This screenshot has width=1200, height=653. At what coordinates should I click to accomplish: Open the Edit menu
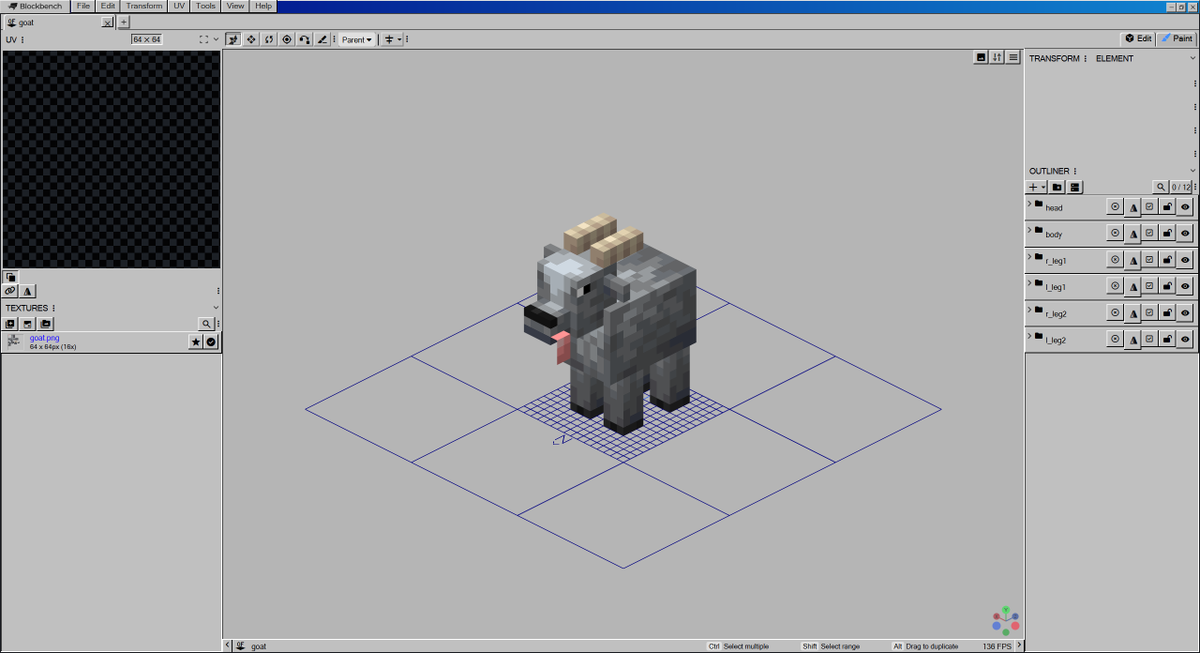tap(108, 6)
